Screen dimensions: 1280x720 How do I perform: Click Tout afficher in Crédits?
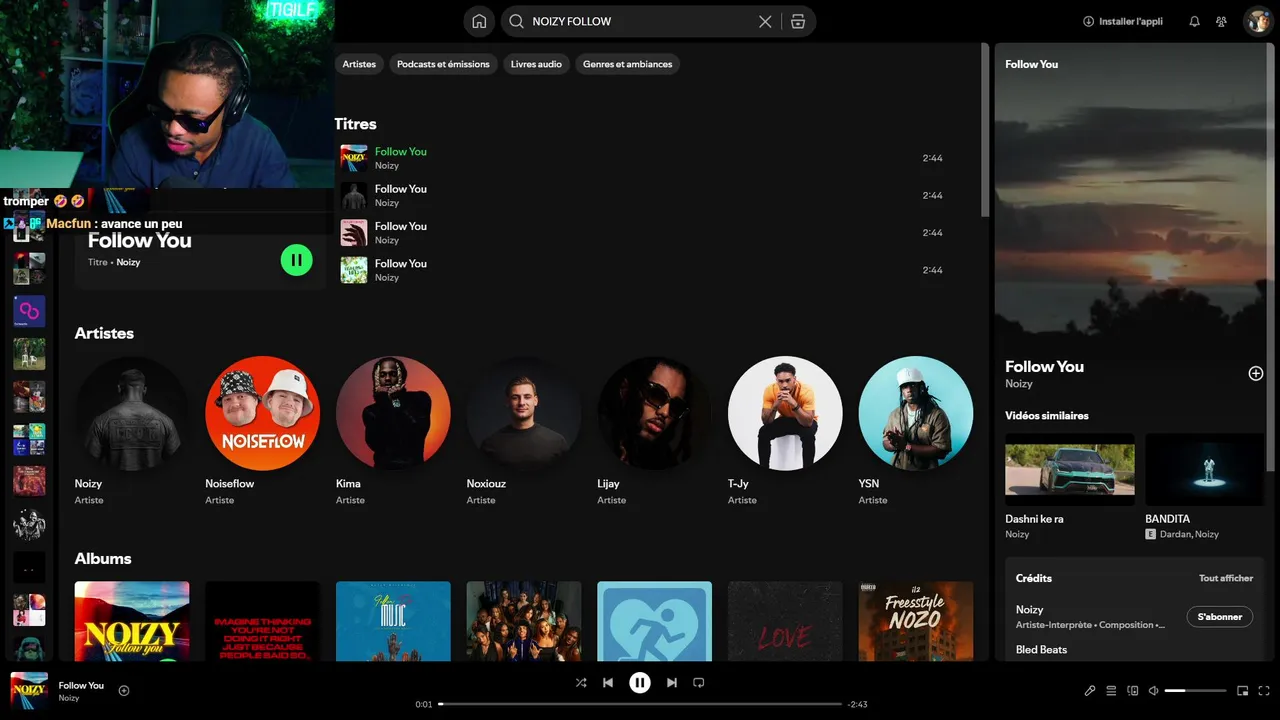pyautogui.click(x=1226, y=578)
